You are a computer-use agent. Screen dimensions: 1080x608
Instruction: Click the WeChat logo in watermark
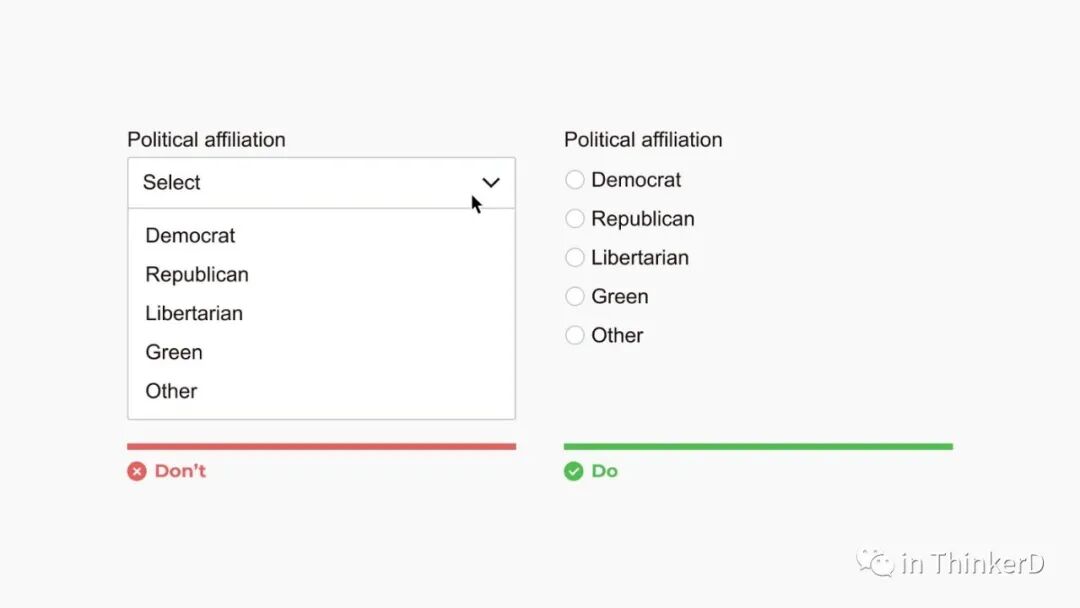875,563
